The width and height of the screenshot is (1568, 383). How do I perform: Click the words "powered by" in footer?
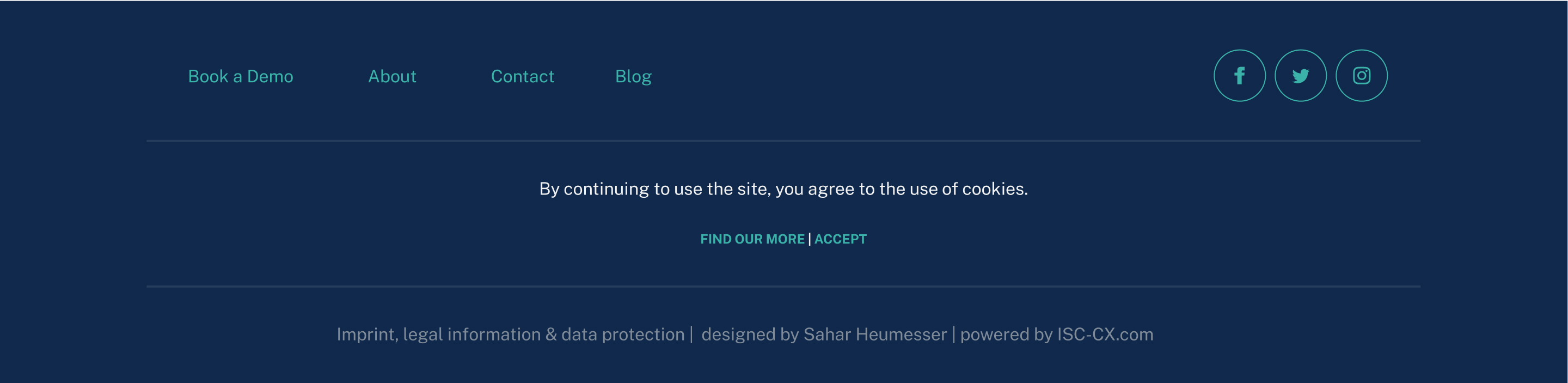point(1006,335)
